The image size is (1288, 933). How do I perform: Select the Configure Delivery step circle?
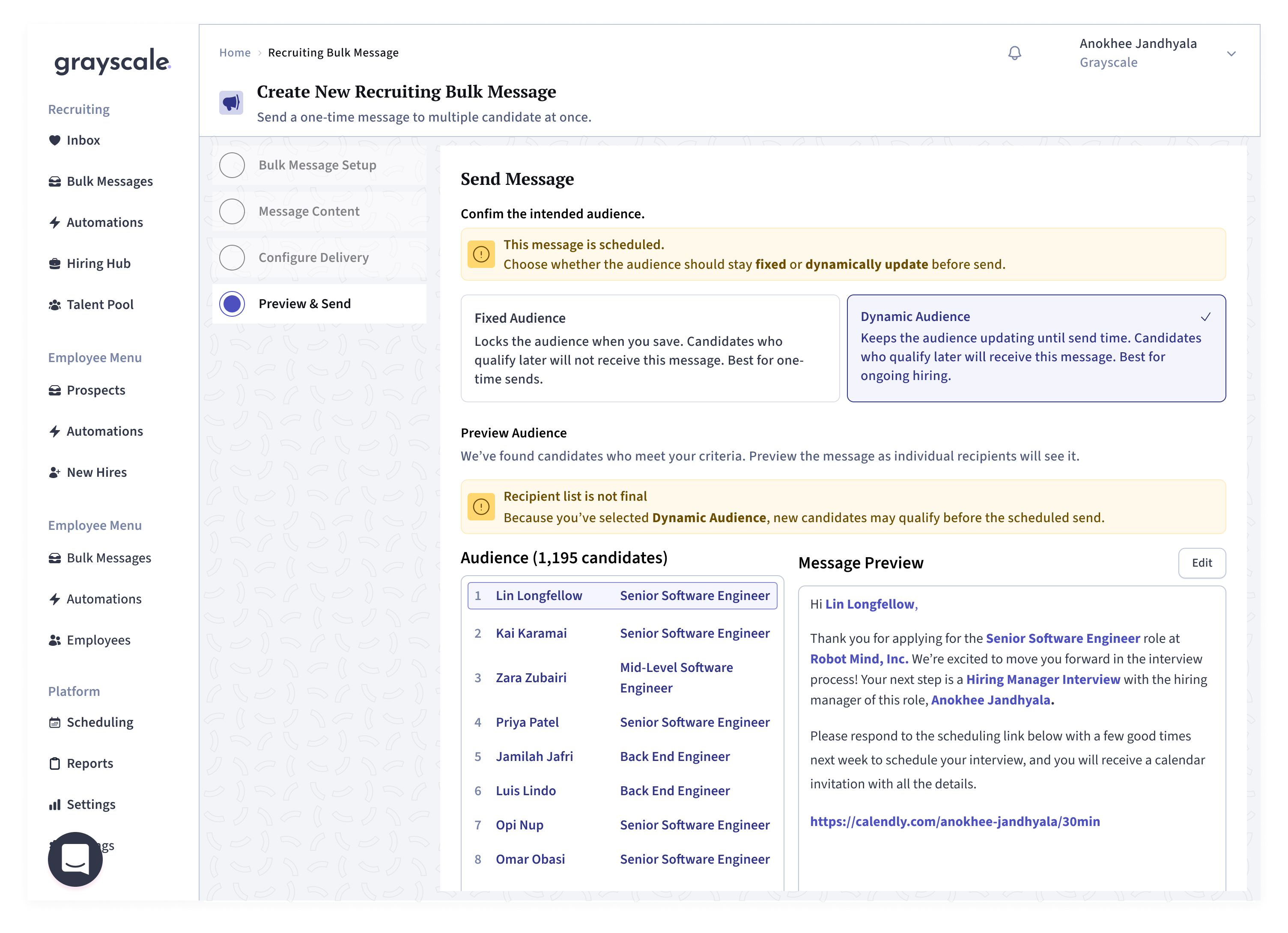[232, 258]
